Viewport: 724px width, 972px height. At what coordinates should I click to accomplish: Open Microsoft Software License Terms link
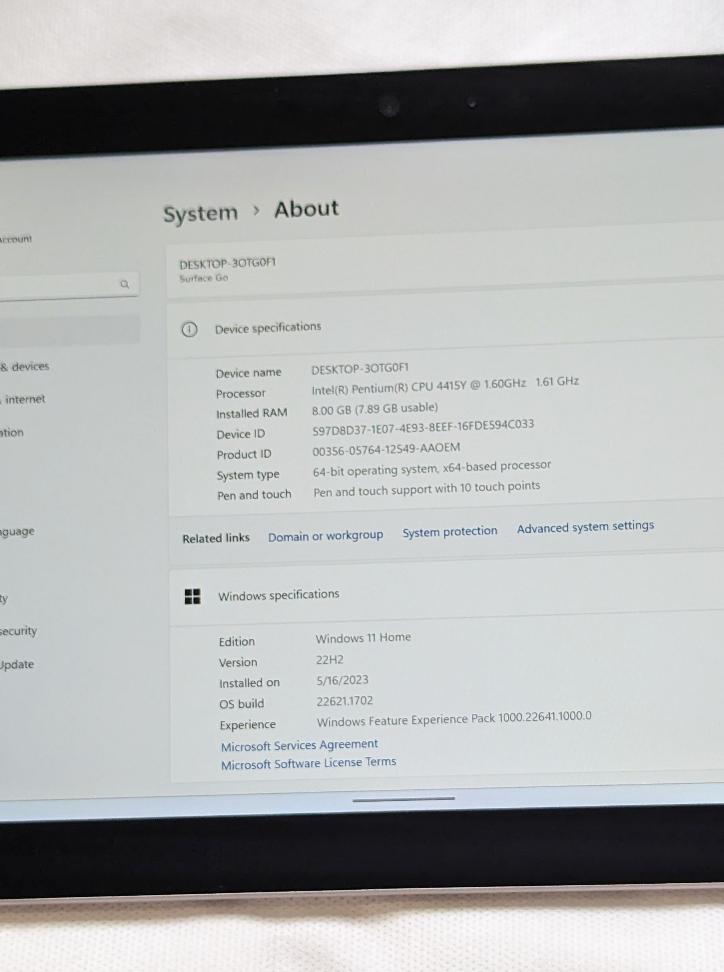click(x=308, y=763)
